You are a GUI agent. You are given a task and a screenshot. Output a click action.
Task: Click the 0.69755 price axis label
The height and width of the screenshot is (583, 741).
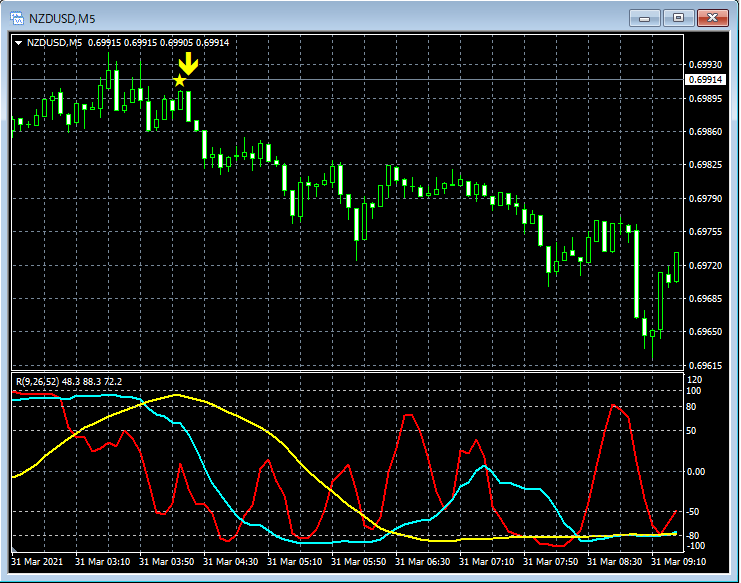tap(706, 232)
